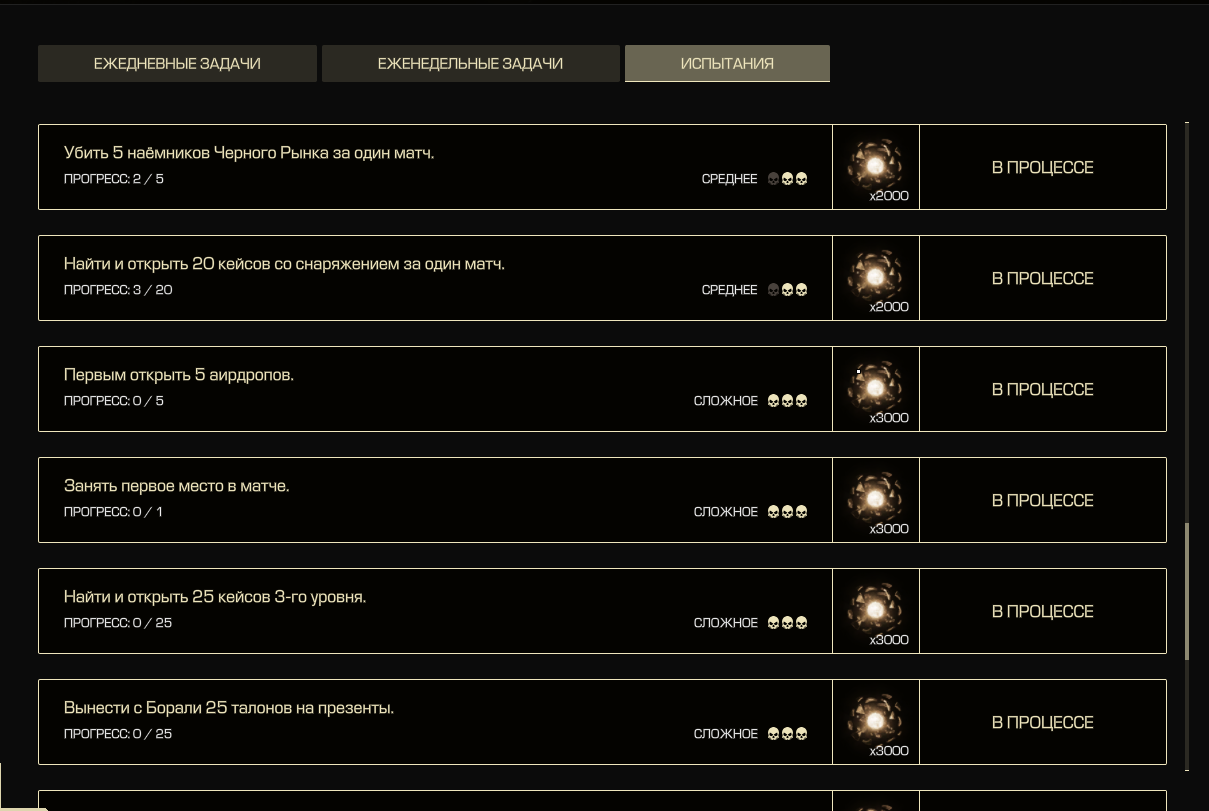Click skull difficulty icons on airdrops challenge
Image resolution: width=1209 pixels, height=811 pixels.
point(787,401)
